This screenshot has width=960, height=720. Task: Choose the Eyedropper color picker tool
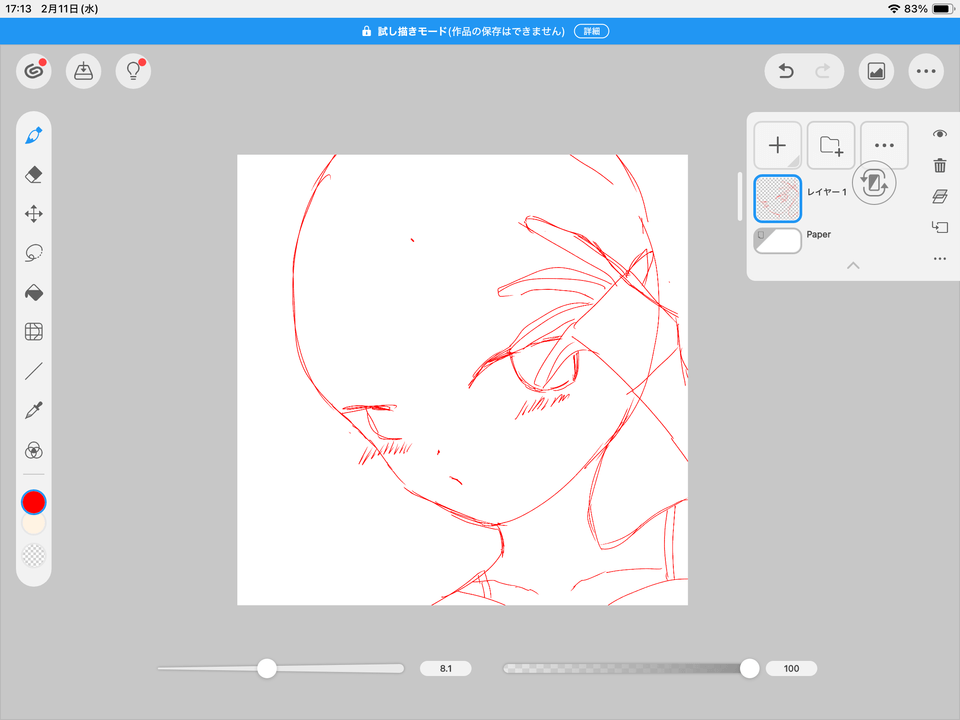coord(34,410)
